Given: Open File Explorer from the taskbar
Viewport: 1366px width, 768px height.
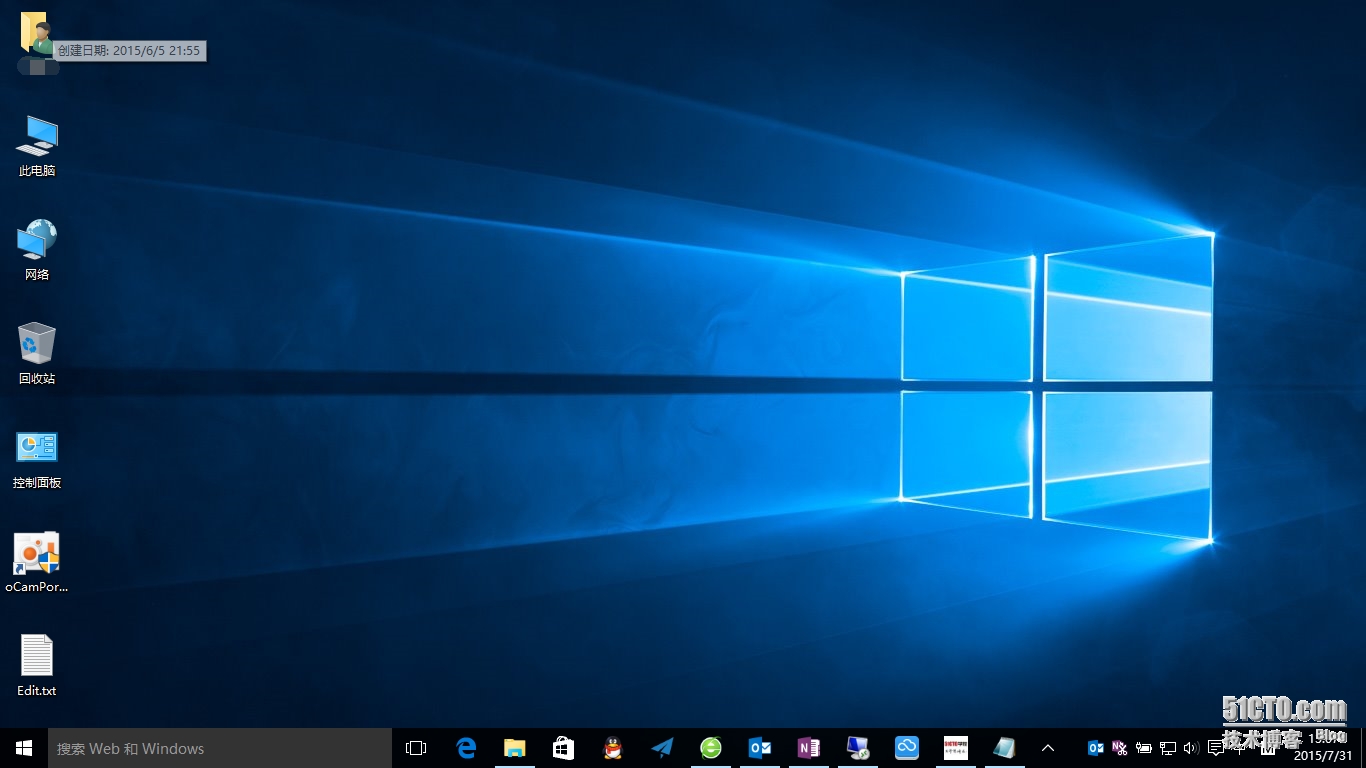Looking at the screenshot, I should click(515, 748).
